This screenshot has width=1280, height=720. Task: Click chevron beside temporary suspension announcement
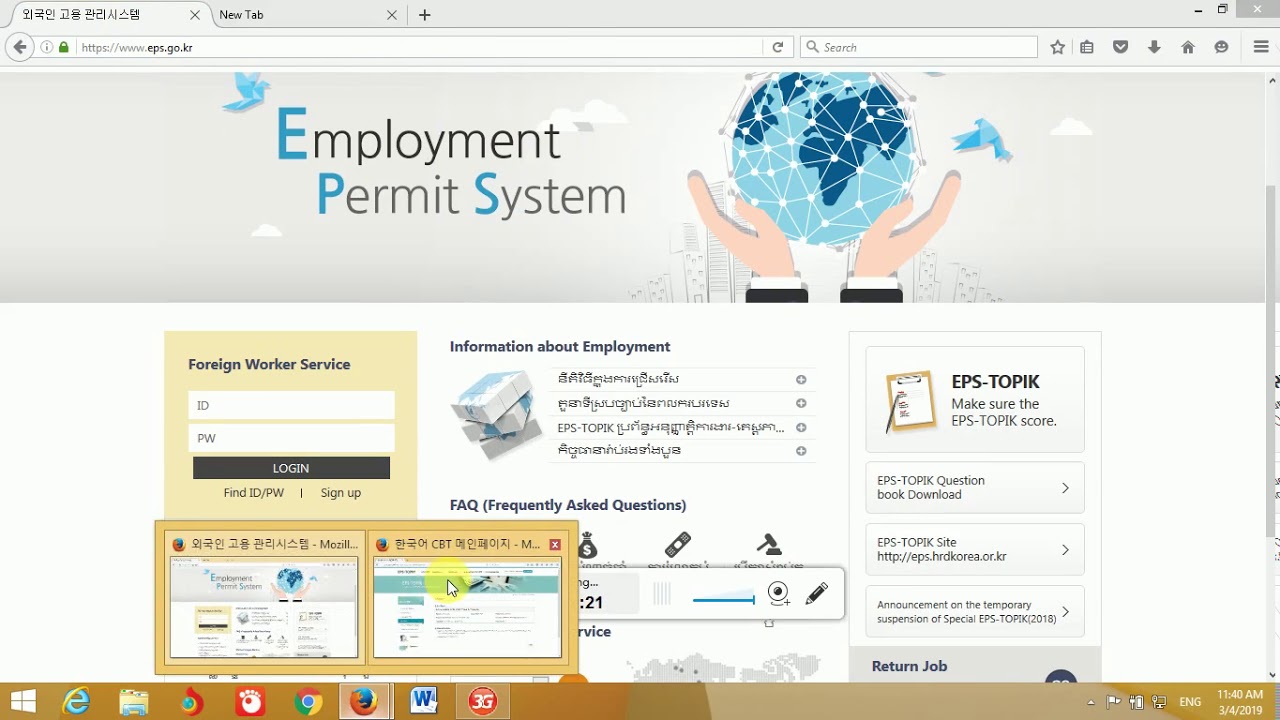coord(1065,612)
